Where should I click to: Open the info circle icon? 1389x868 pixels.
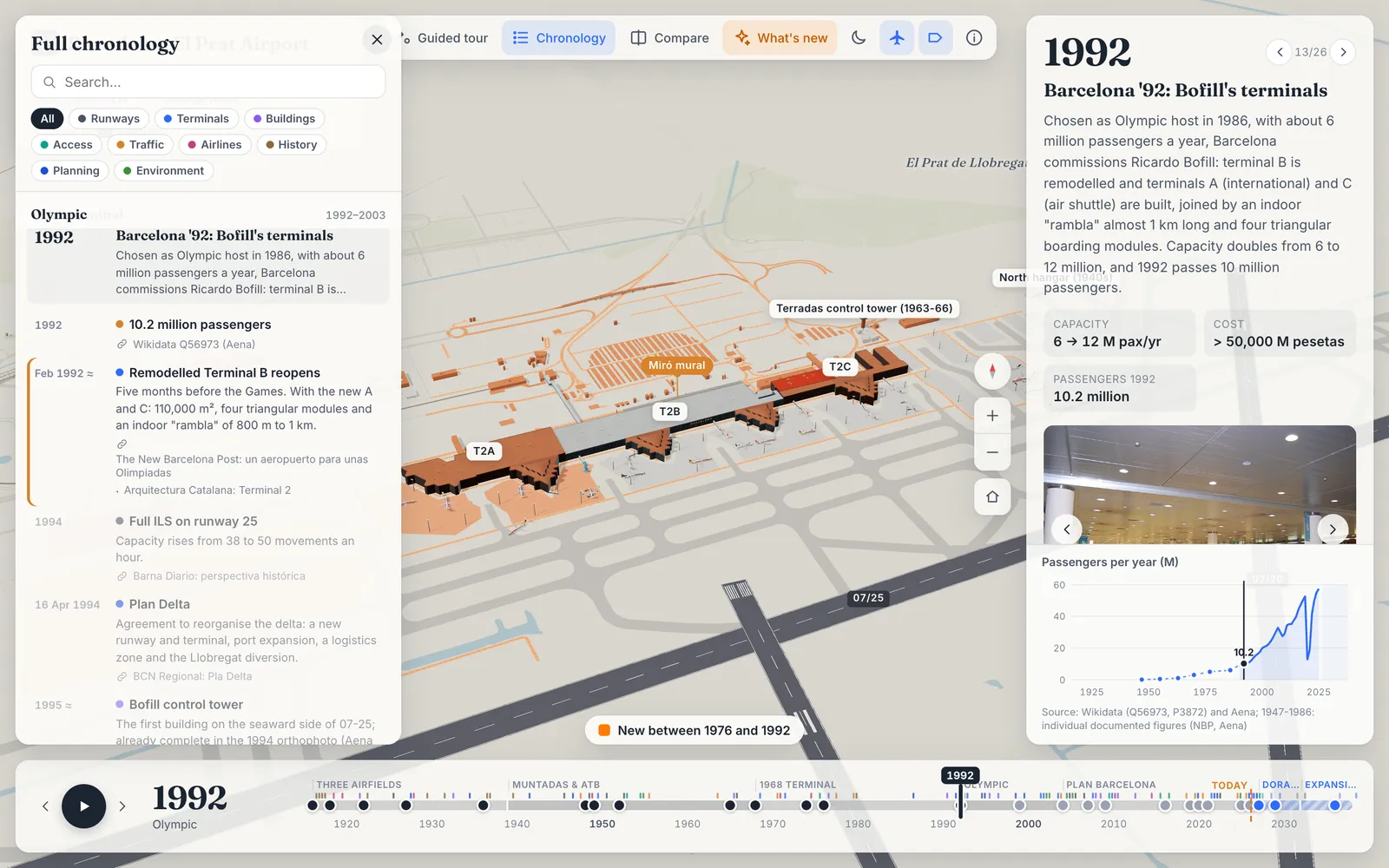974,38
